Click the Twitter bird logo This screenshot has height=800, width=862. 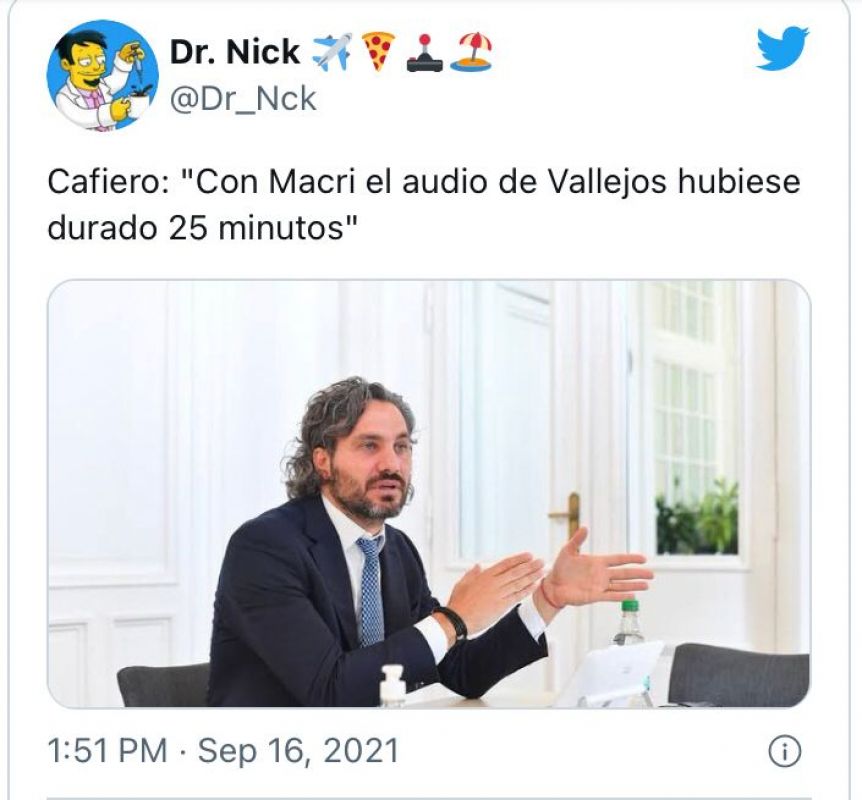click(x=782, y=47)
